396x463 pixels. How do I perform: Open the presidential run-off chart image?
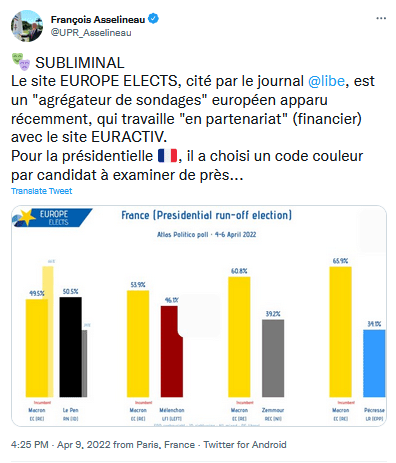tap(199, 316)
